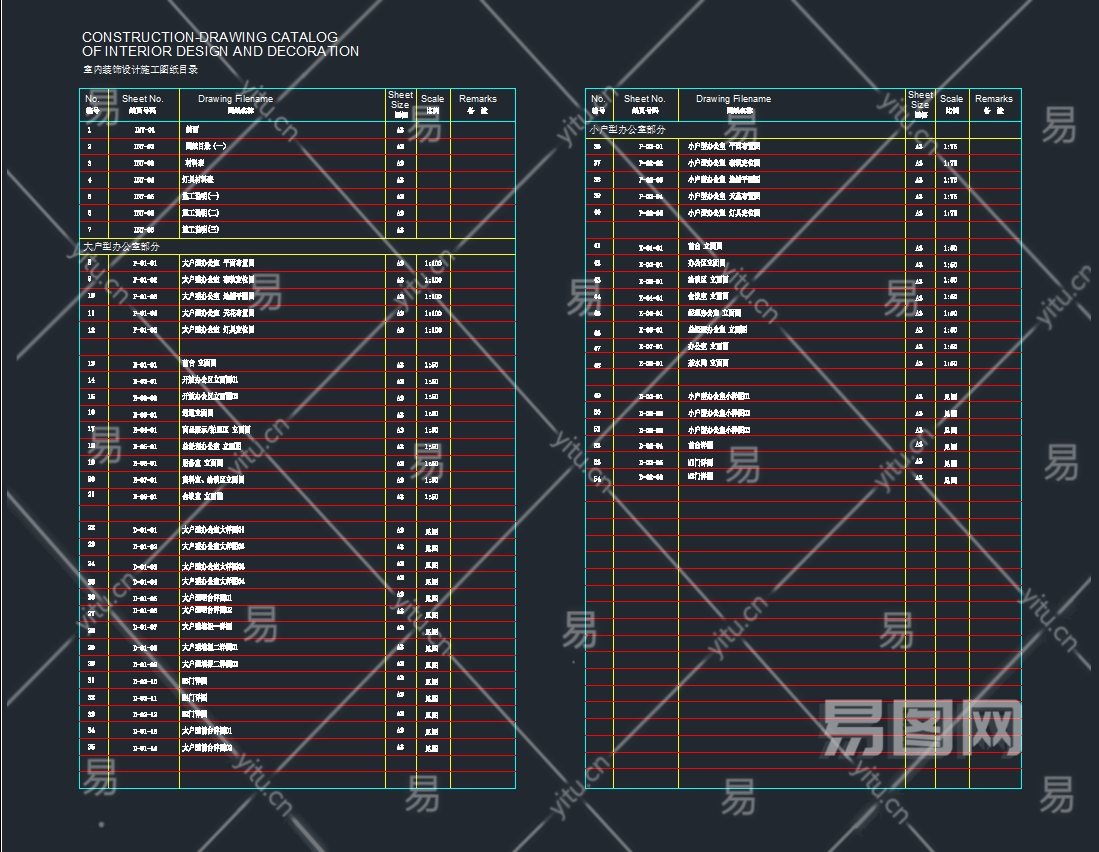Click the '小户型办公室部分' section heading
1099x852 pixels.
(x=627, y=130)
